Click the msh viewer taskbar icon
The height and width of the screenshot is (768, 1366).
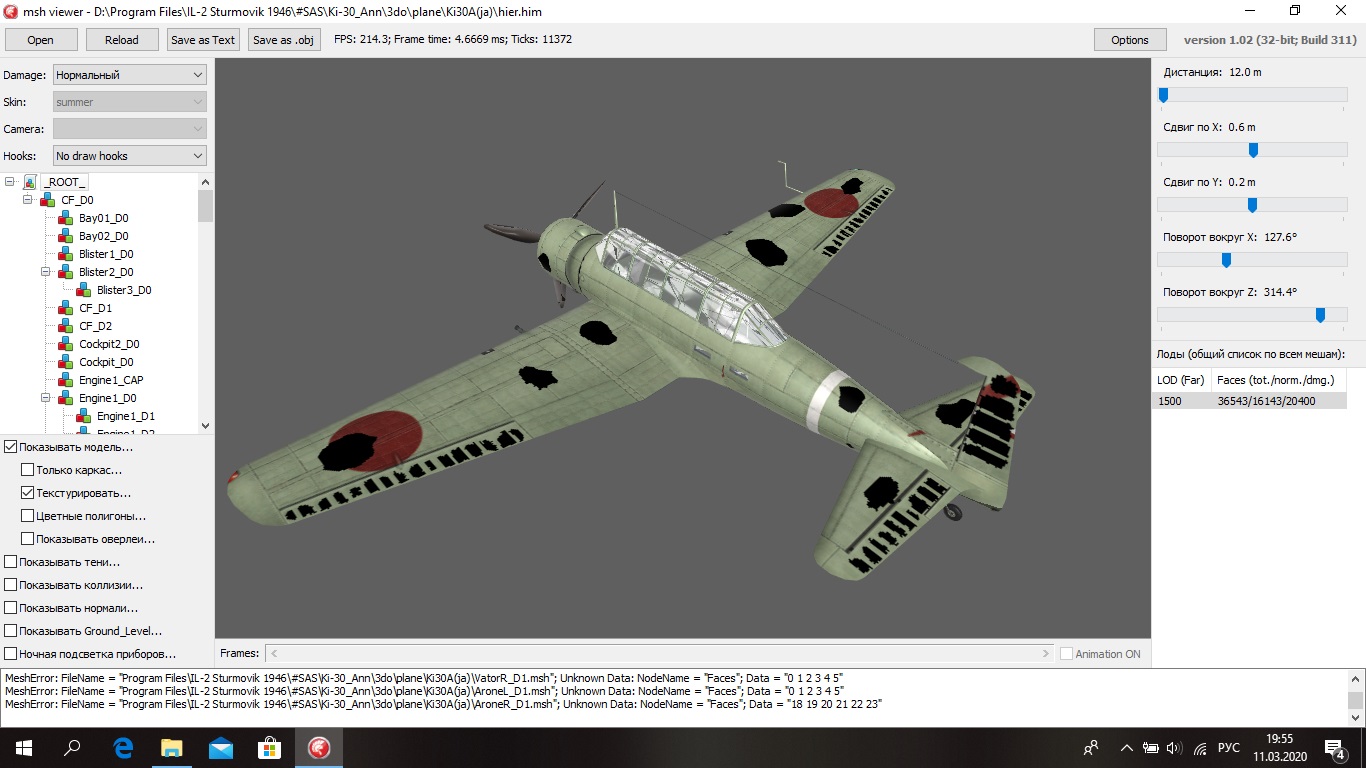[x=319, y=747]
